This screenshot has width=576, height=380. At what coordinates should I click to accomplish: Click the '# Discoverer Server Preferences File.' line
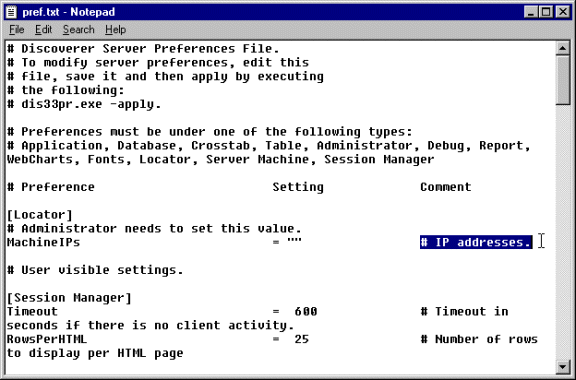pos(143,49)
